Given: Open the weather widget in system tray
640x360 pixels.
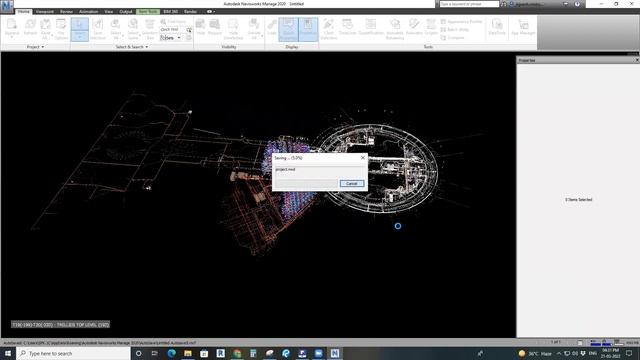Looking at the screenshot, I should click(x=535, y=353).
